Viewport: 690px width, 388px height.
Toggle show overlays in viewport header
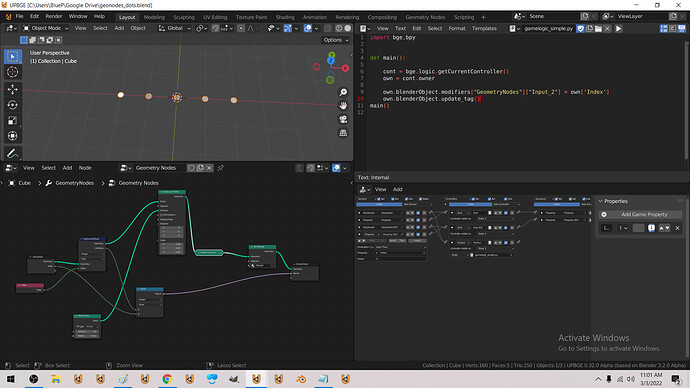coord(308,28)
